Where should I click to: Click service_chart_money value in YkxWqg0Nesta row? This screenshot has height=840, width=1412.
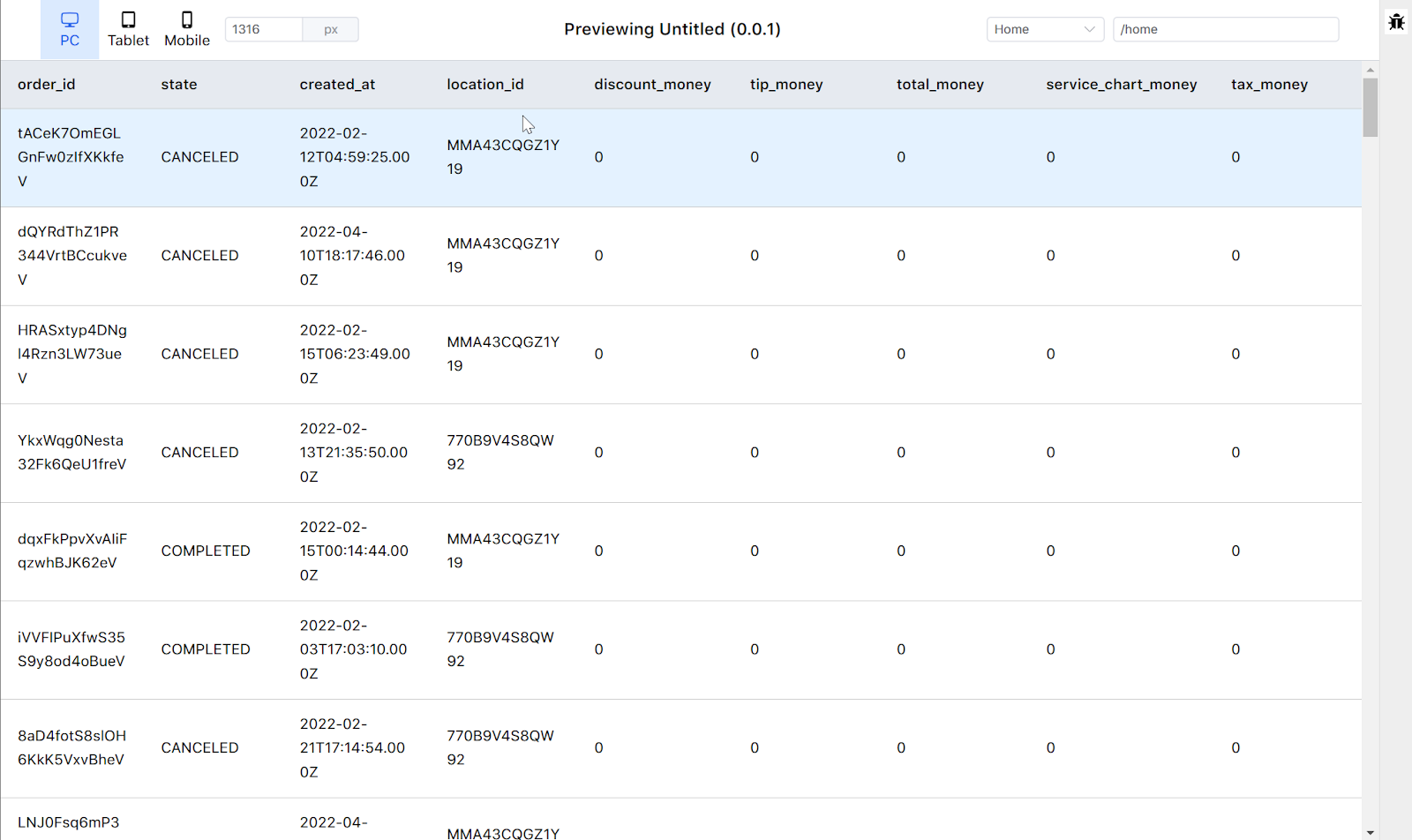(x=1051, y=453)
